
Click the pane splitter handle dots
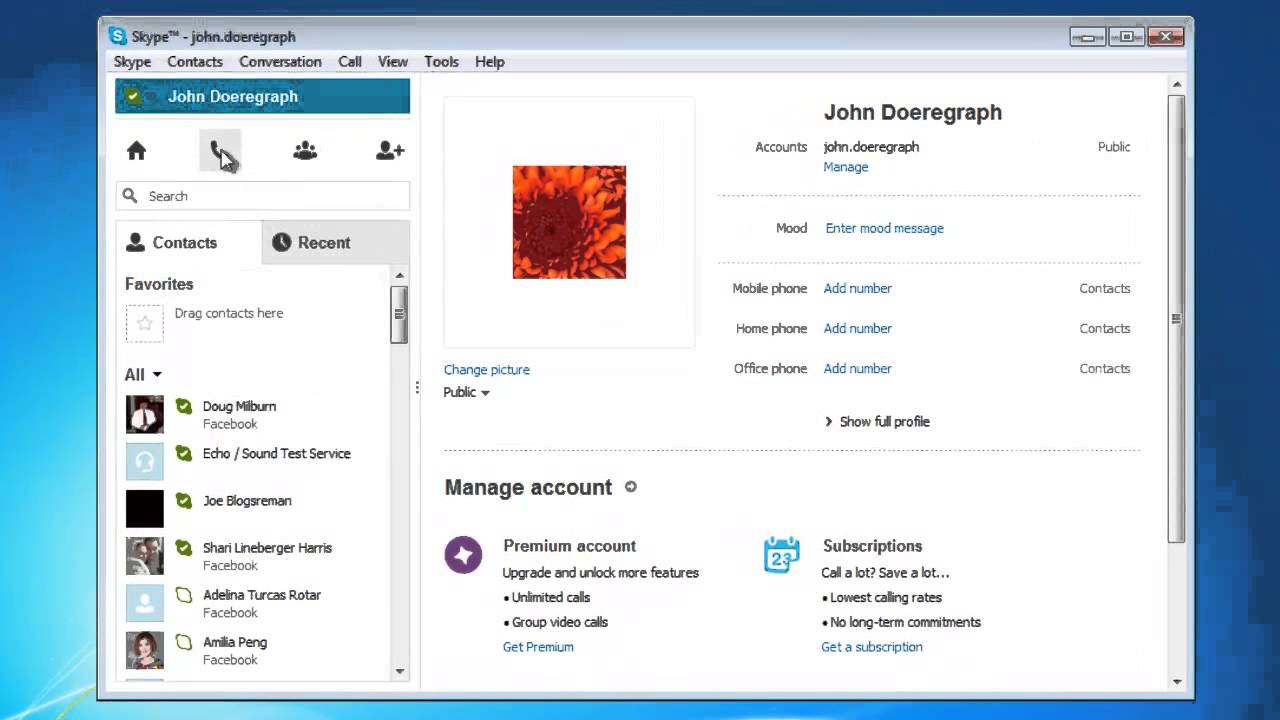tap(417, 388)
